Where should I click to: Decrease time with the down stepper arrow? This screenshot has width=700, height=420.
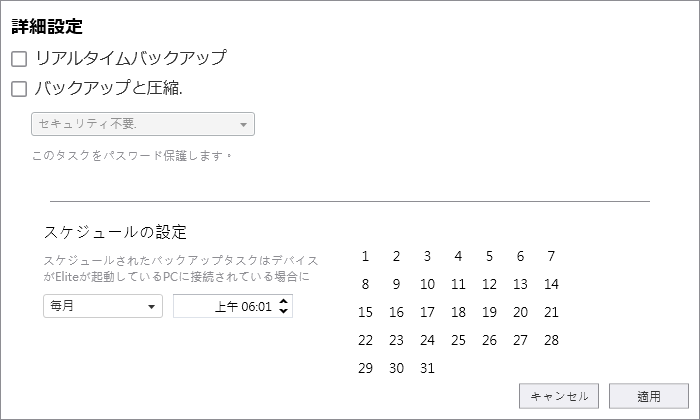283,311
